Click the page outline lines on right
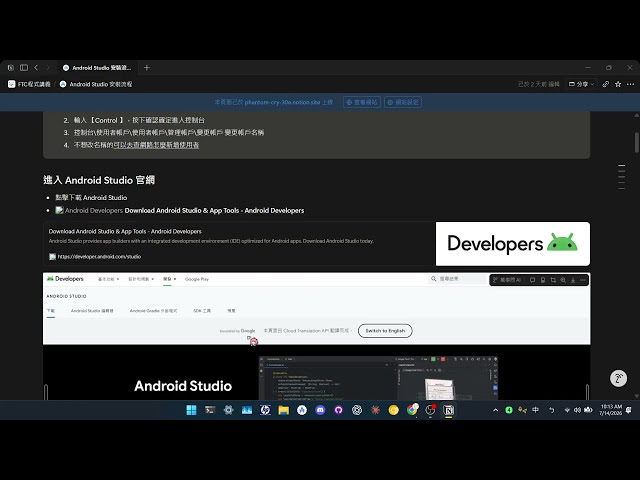This screenshot has height=480, width=640. click(x=621, y=177)
